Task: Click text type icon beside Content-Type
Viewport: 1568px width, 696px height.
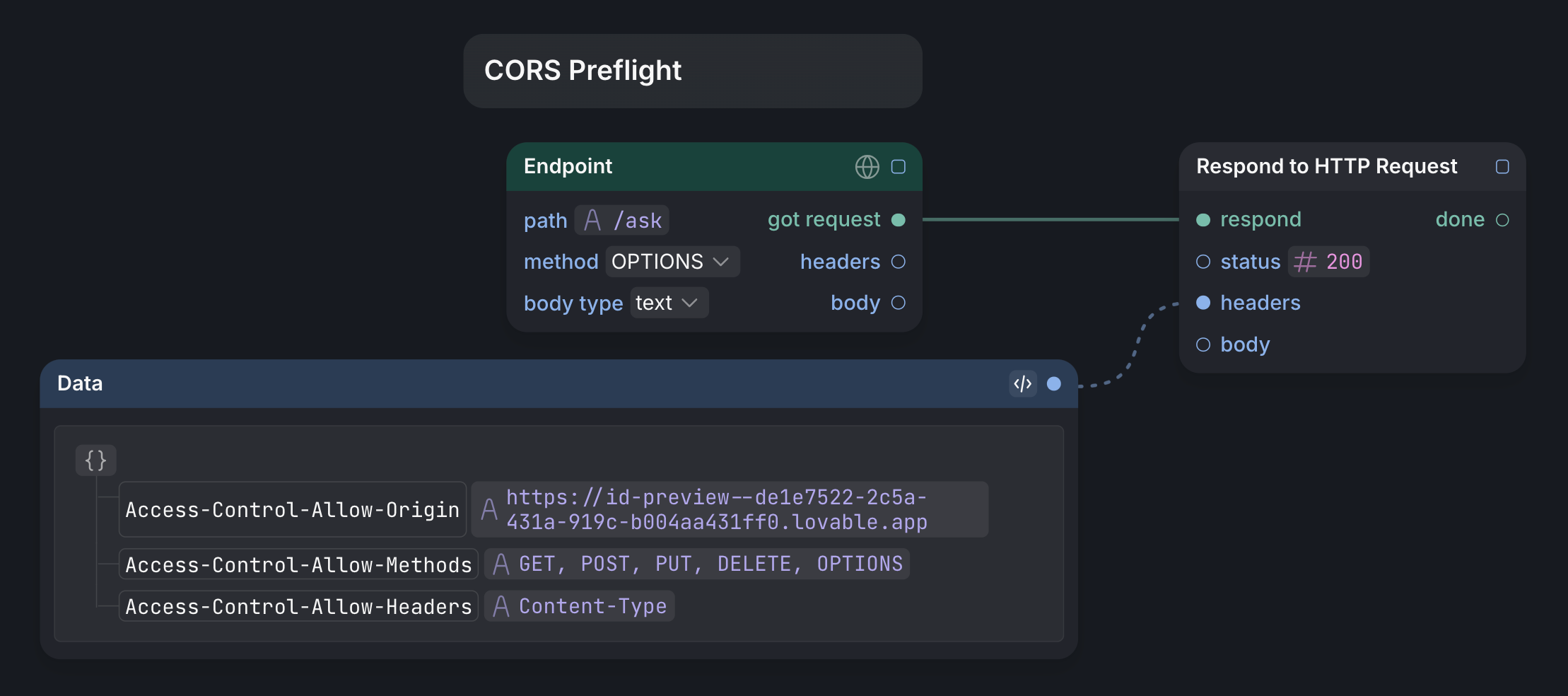Action: tap(501, 606)
